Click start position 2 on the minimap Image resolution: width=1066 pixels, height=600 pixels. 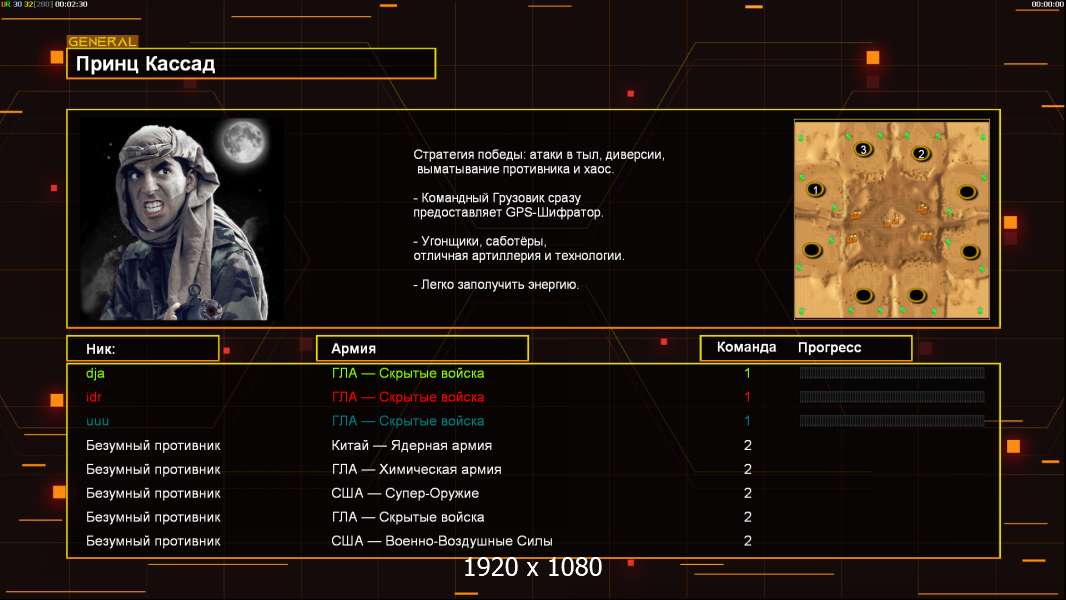click(921, 154)
